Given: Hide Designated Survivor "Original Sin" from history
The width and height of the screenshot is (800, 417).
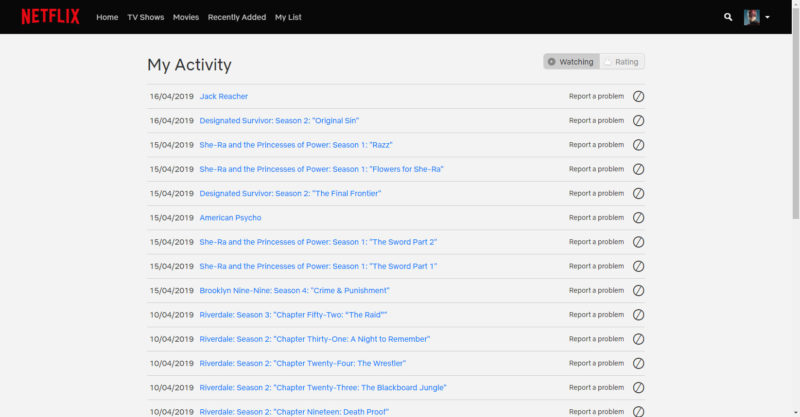Looking at the screenshot, I should coord(638,120).
